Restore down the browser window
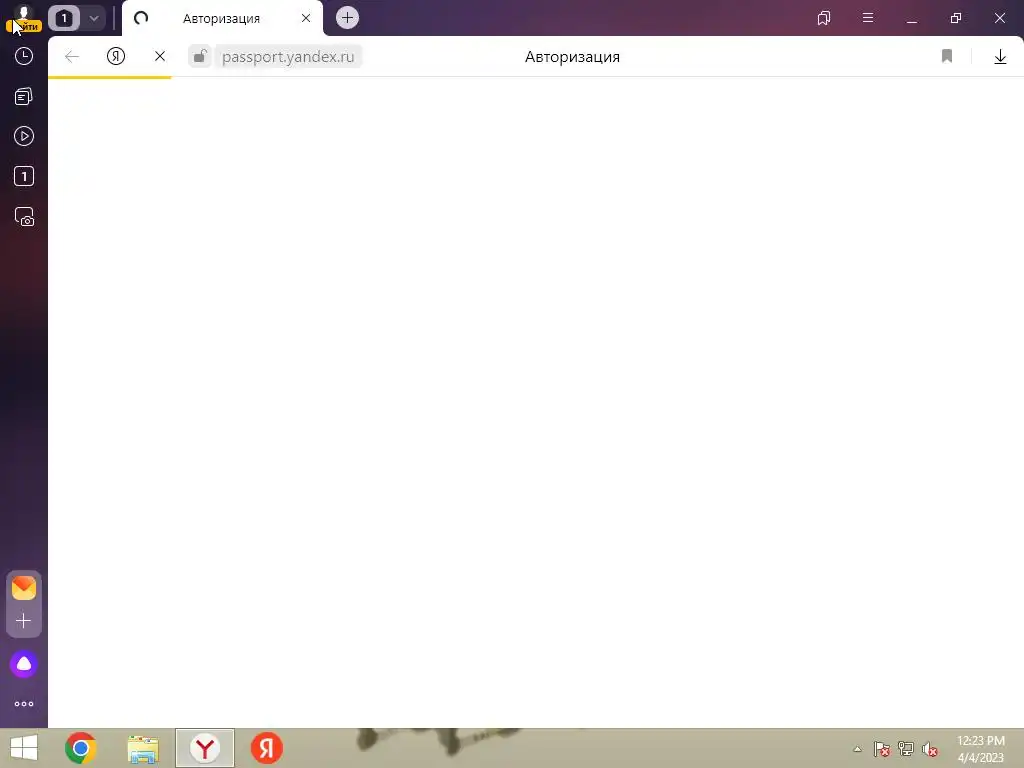 pos(956,18)
